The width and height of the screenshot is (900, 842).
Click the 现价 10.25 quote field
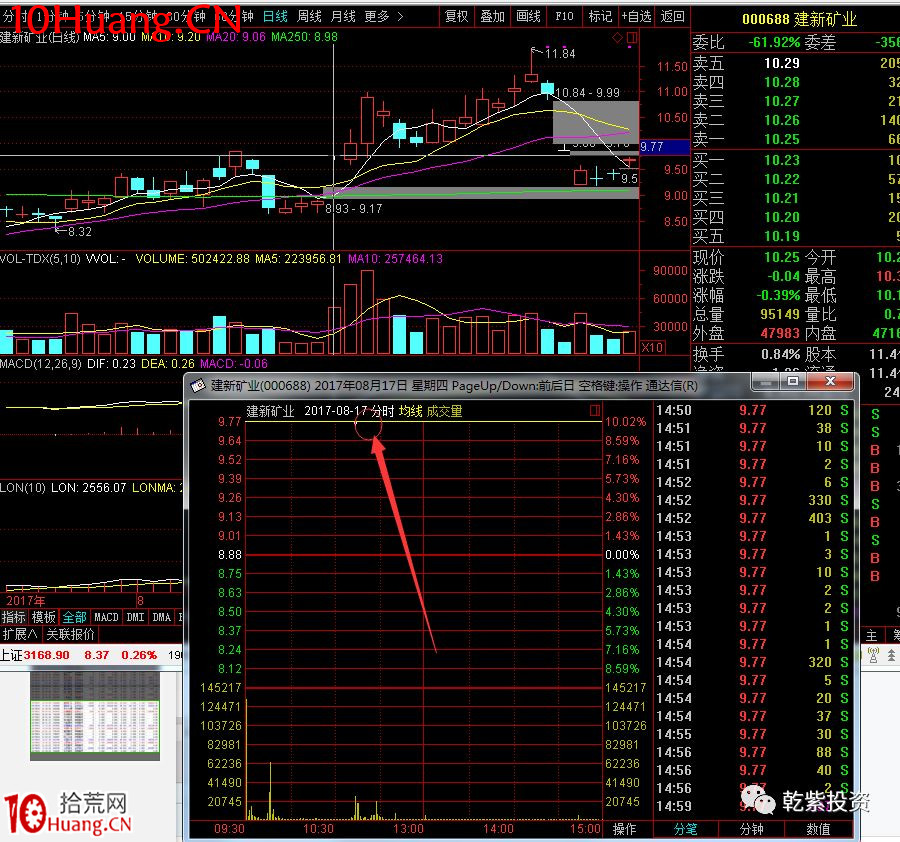746,257
